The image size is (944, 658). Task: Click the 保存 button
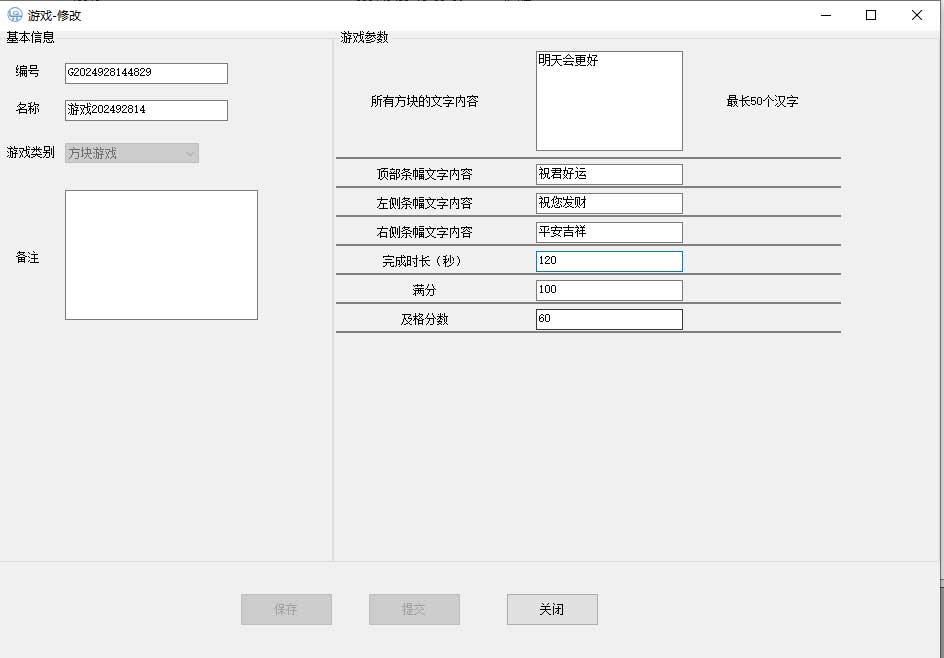click(287, 609)
